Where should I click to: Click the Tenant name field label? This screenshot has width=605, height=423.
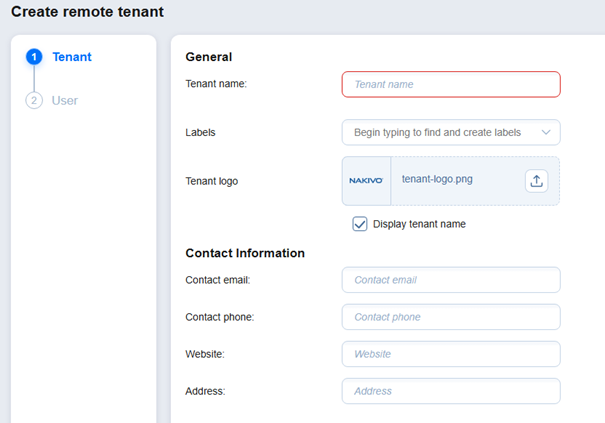tap(216, 85)
